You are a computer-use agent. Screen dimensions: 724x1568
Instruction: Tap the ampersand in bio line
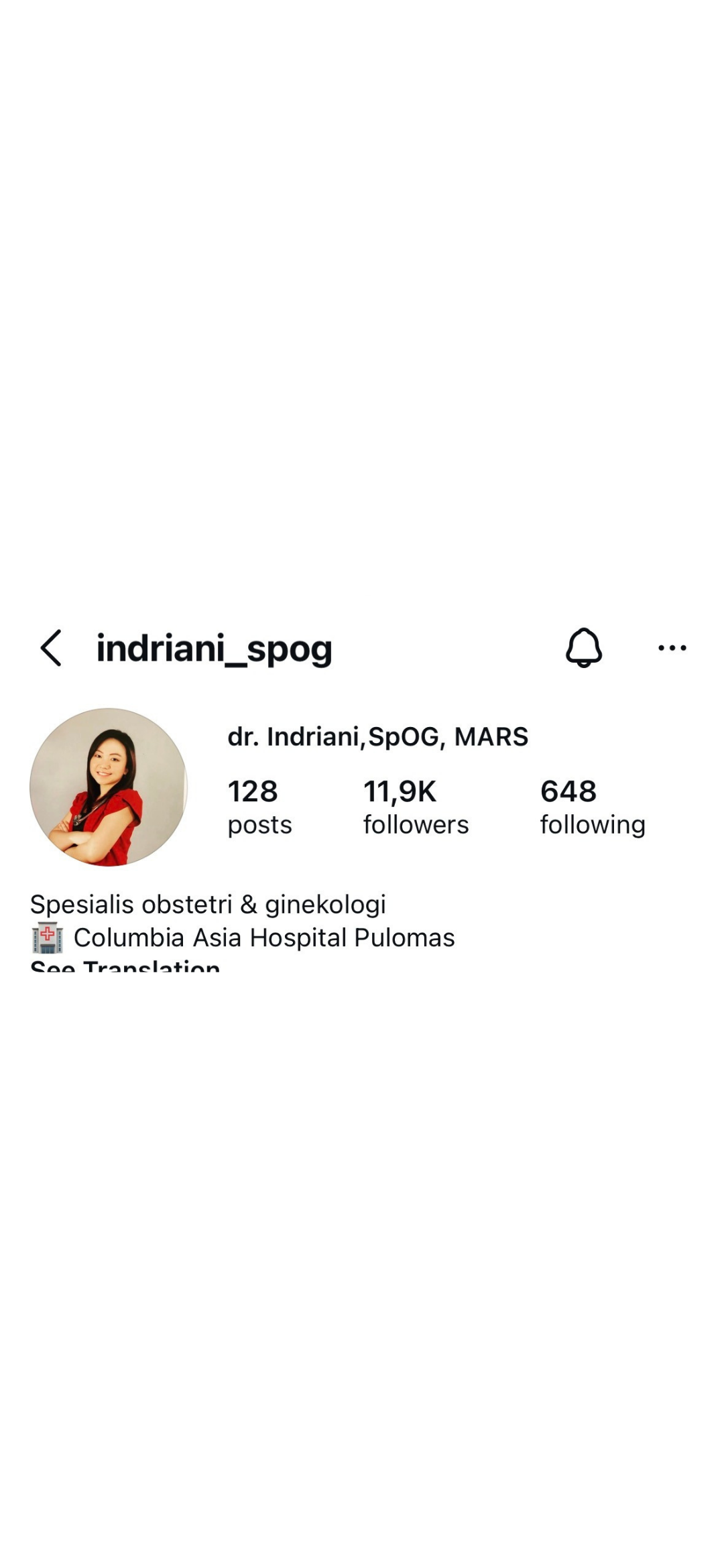click(x=249, y=905)
